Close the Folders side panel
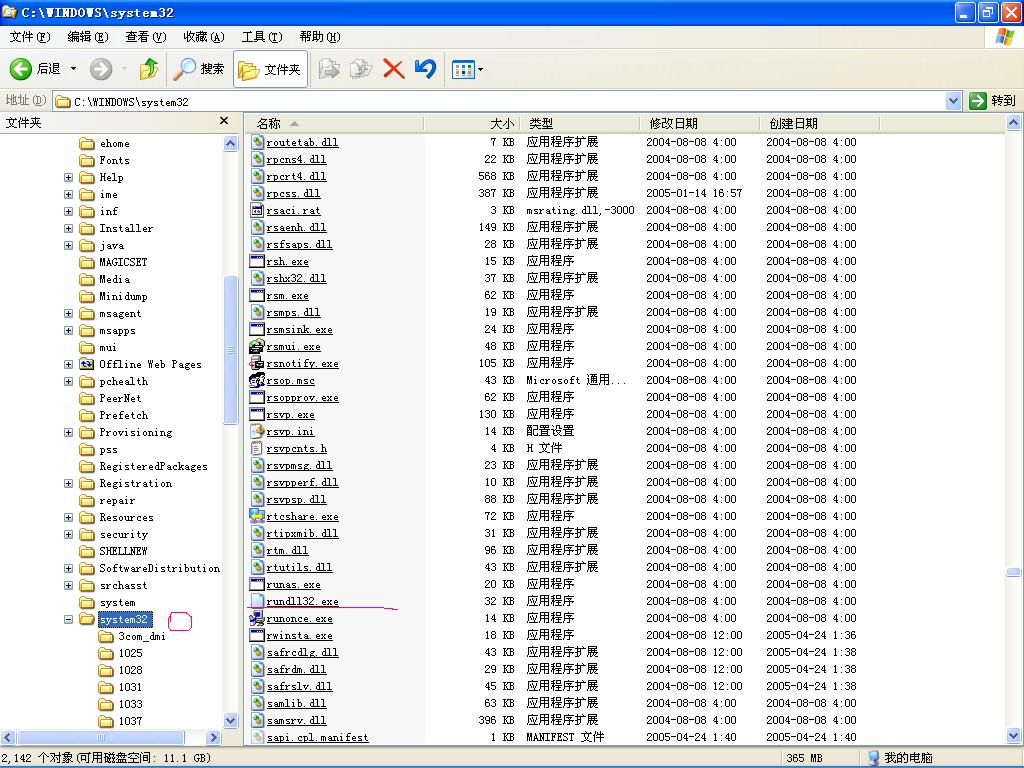The height and width of the screenshot is (768, 1024). [x=224, y=121]
